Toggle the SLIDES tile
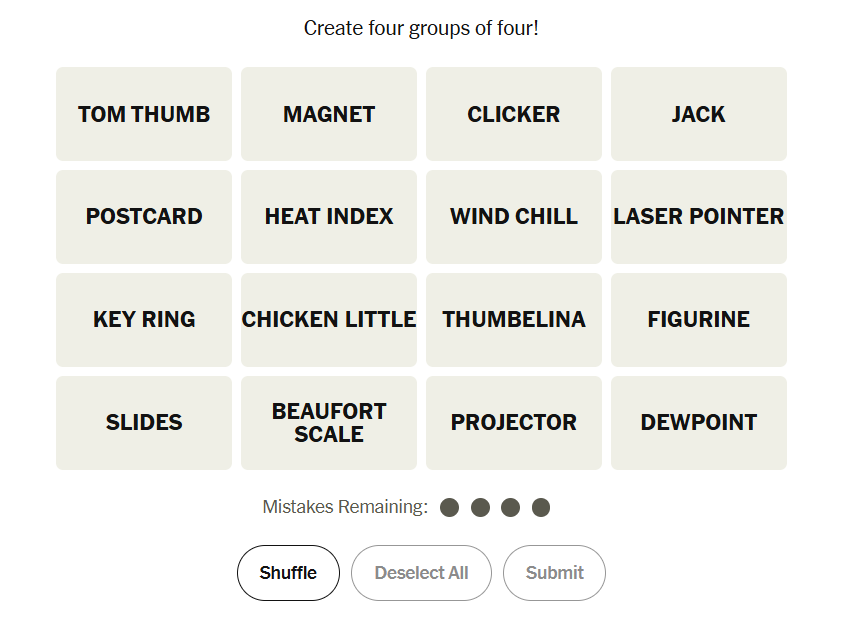845x629 pixels. [144, 423]
